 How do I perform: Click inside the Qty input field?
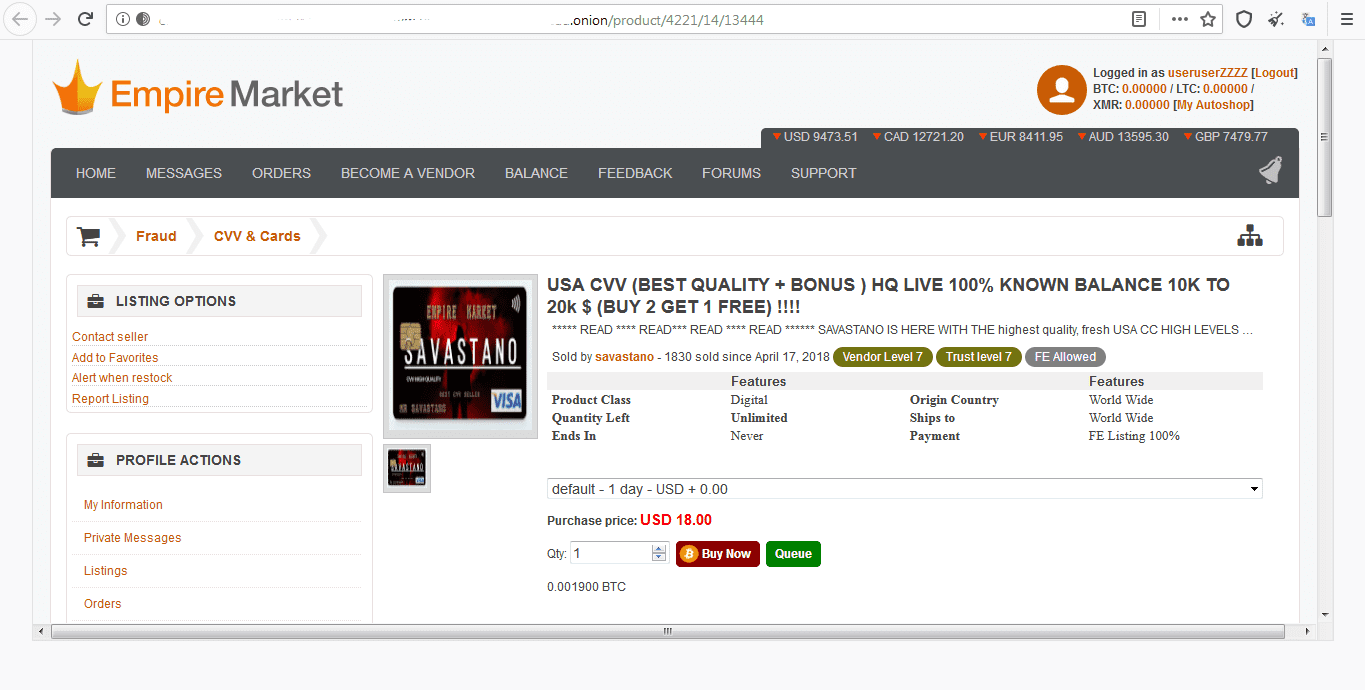[x=610, y=553]
